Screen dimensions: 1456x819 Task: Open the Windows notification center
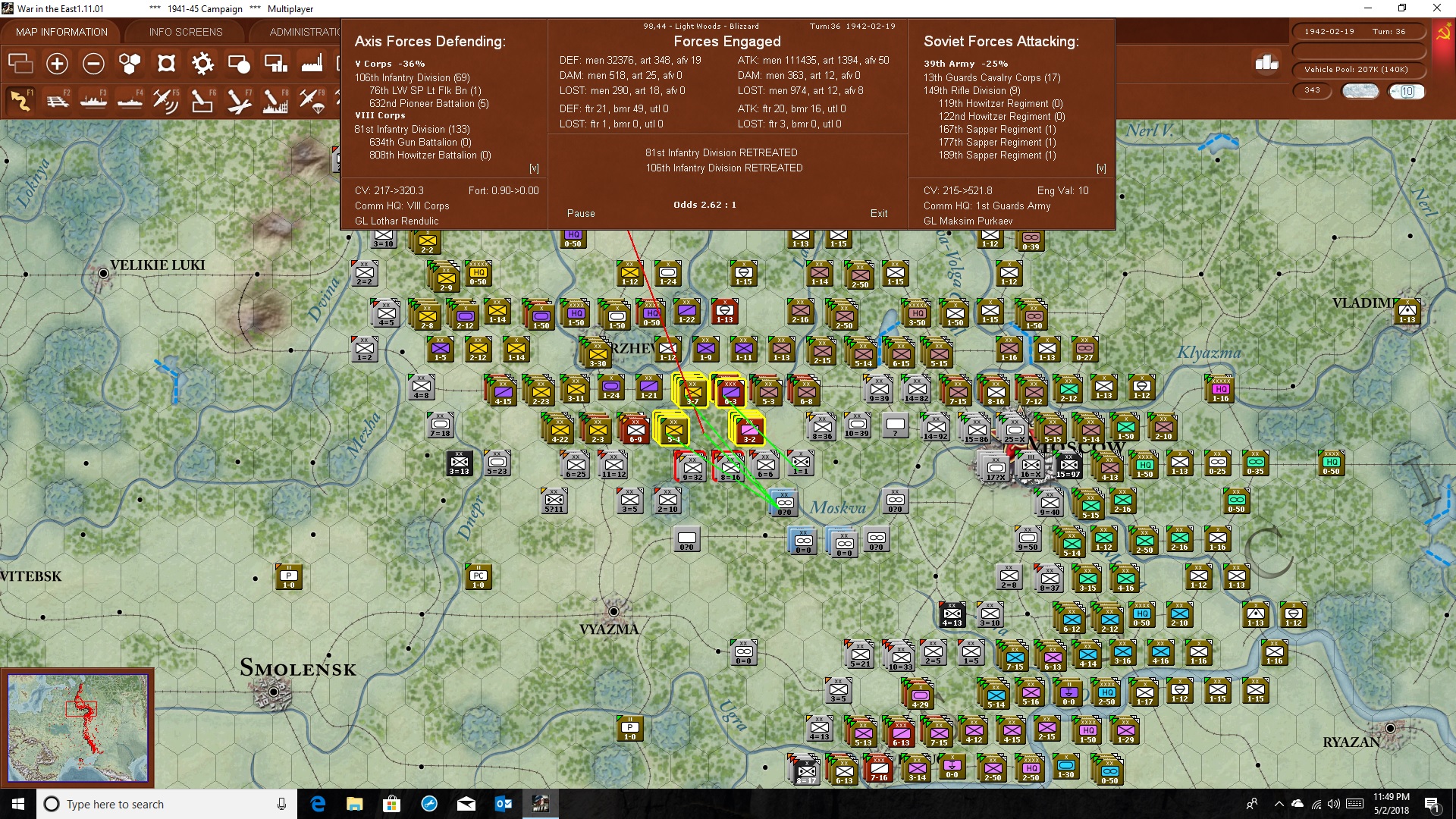[1432, 804]
